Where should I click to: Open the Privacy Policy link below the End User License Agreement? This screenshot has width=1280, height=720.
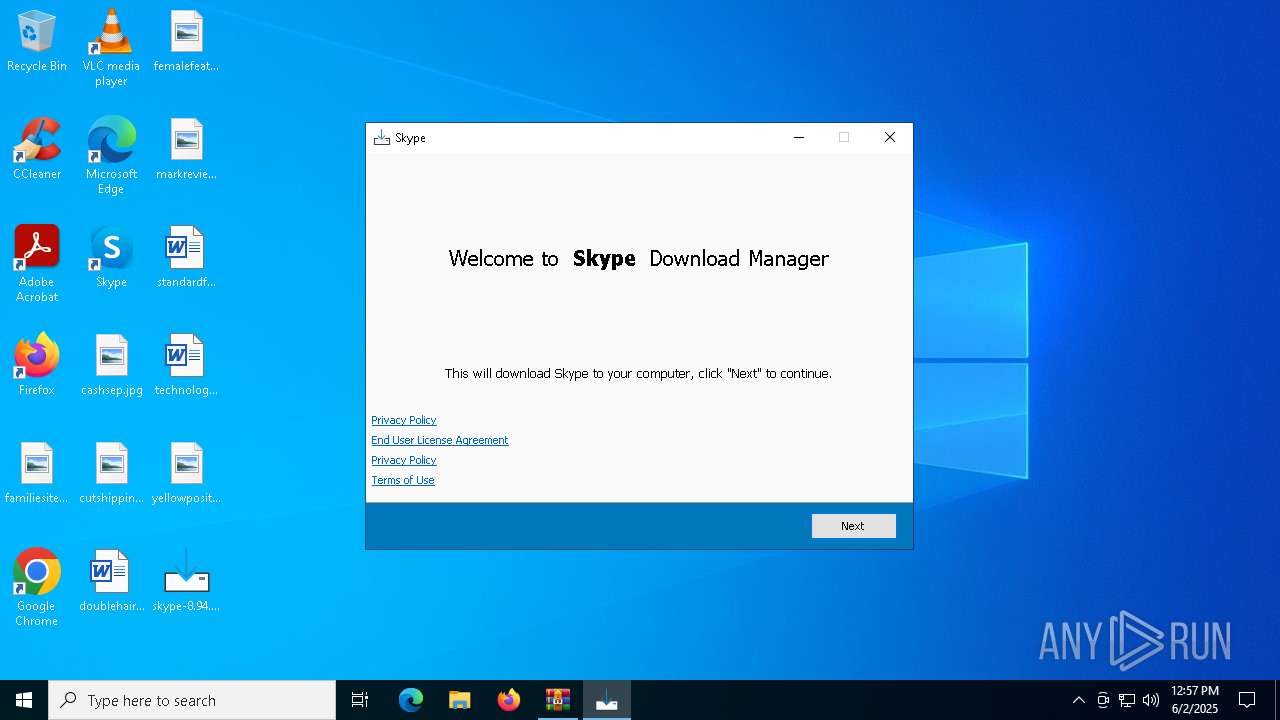point(404,460)
